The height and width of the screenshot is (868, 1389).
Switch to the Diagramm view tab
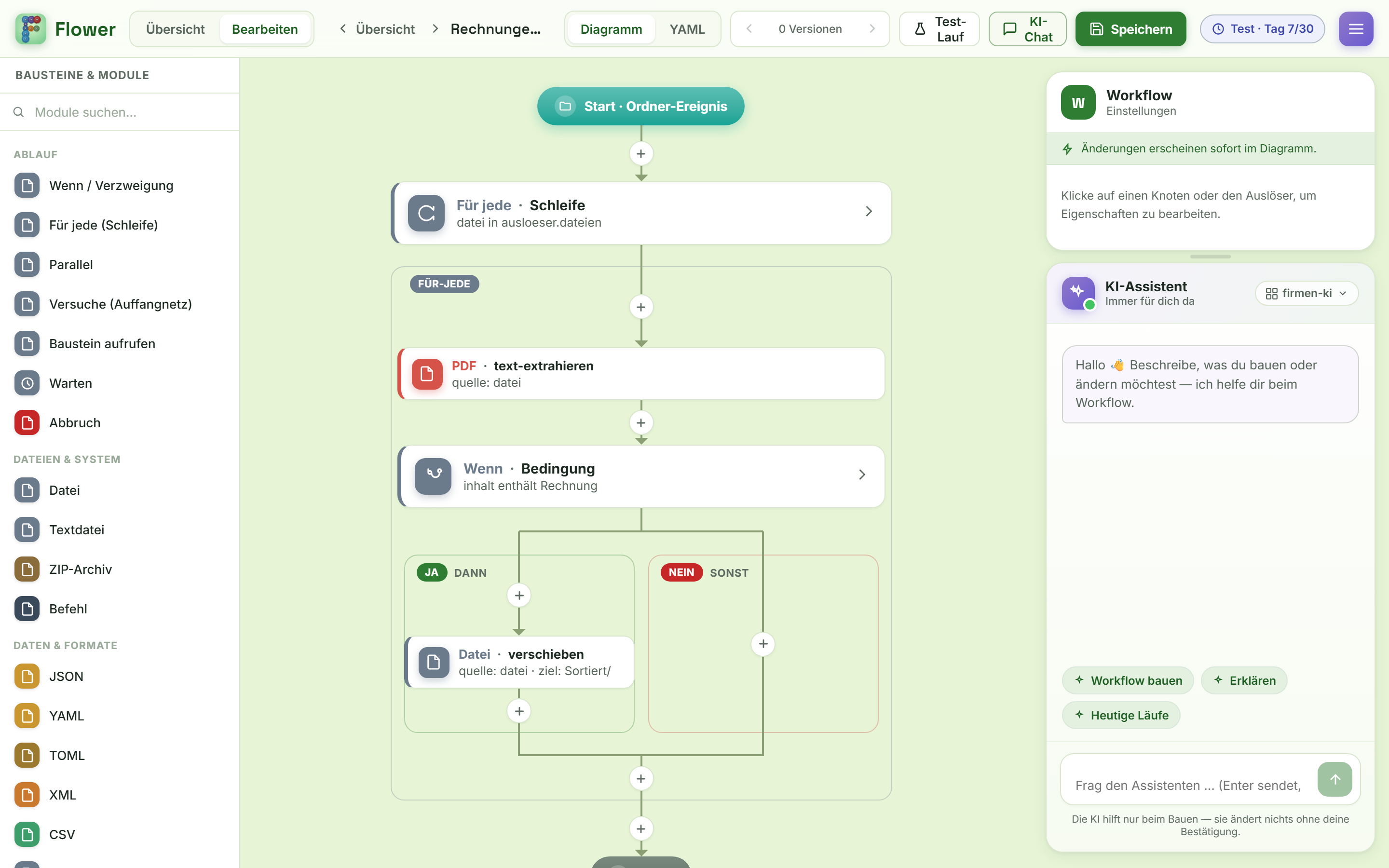(611, 29)
